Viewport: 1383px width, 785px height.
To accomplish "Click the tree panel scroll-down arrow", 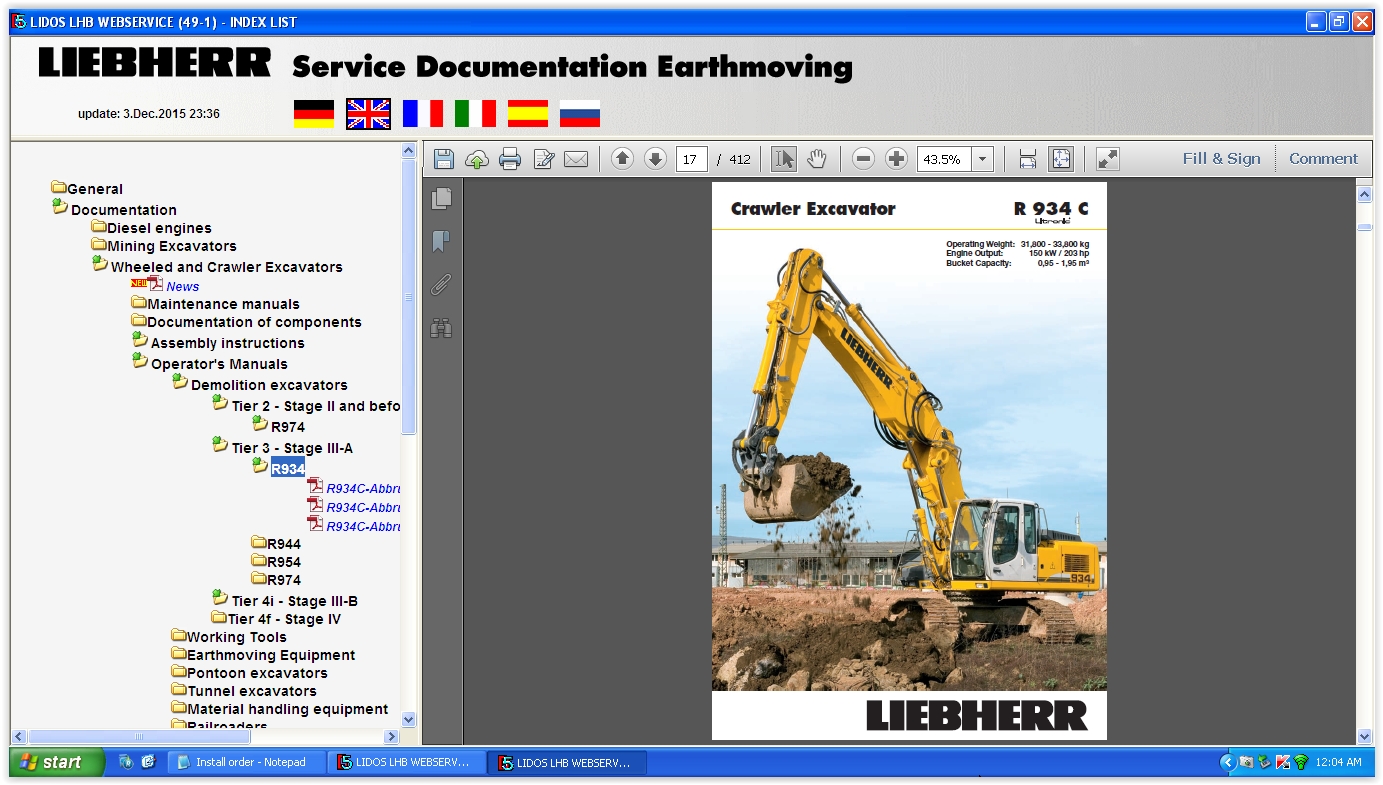I will (408, 720).
